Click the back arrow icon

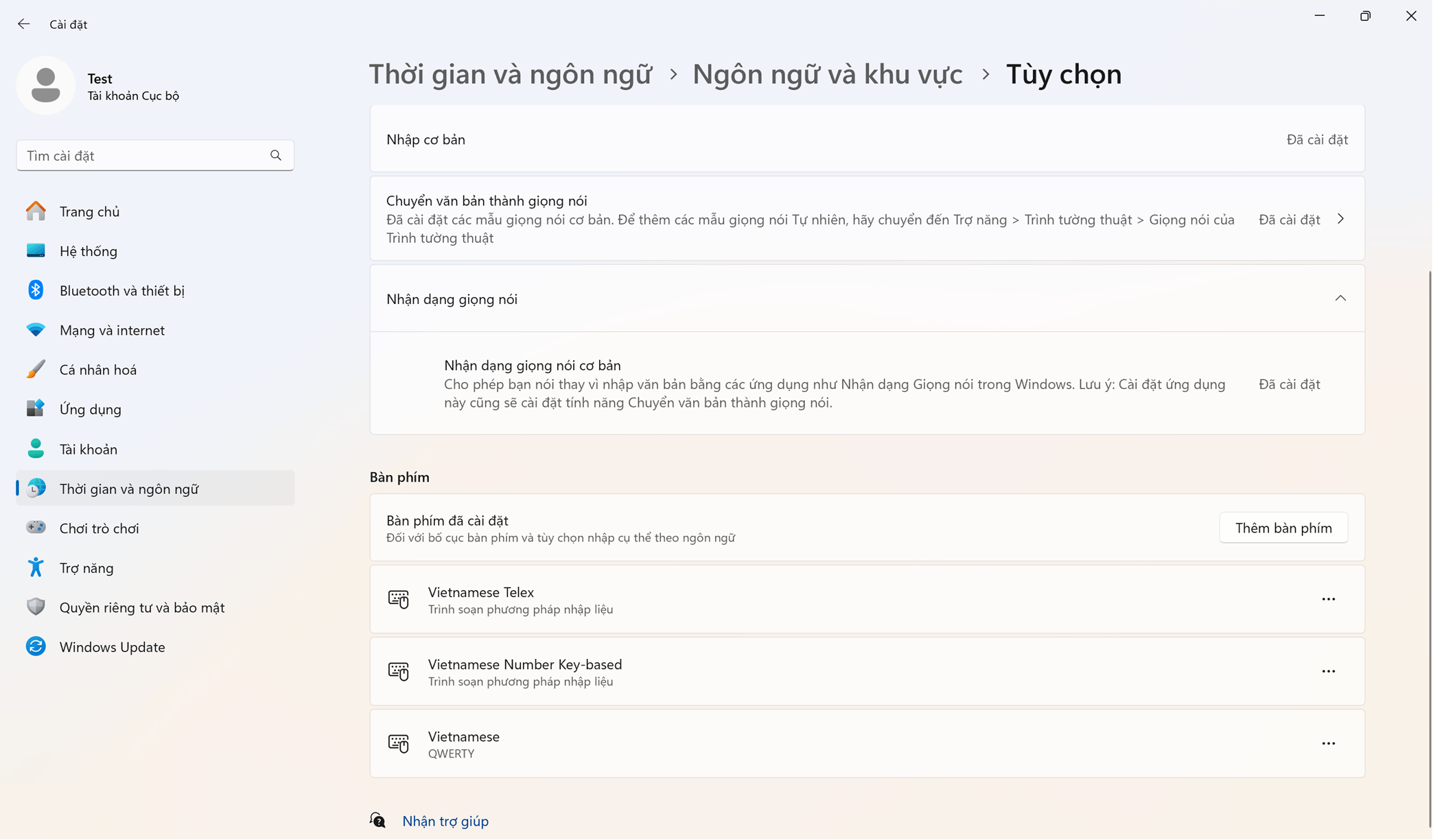pyautogui.click(x=24, y=24)
